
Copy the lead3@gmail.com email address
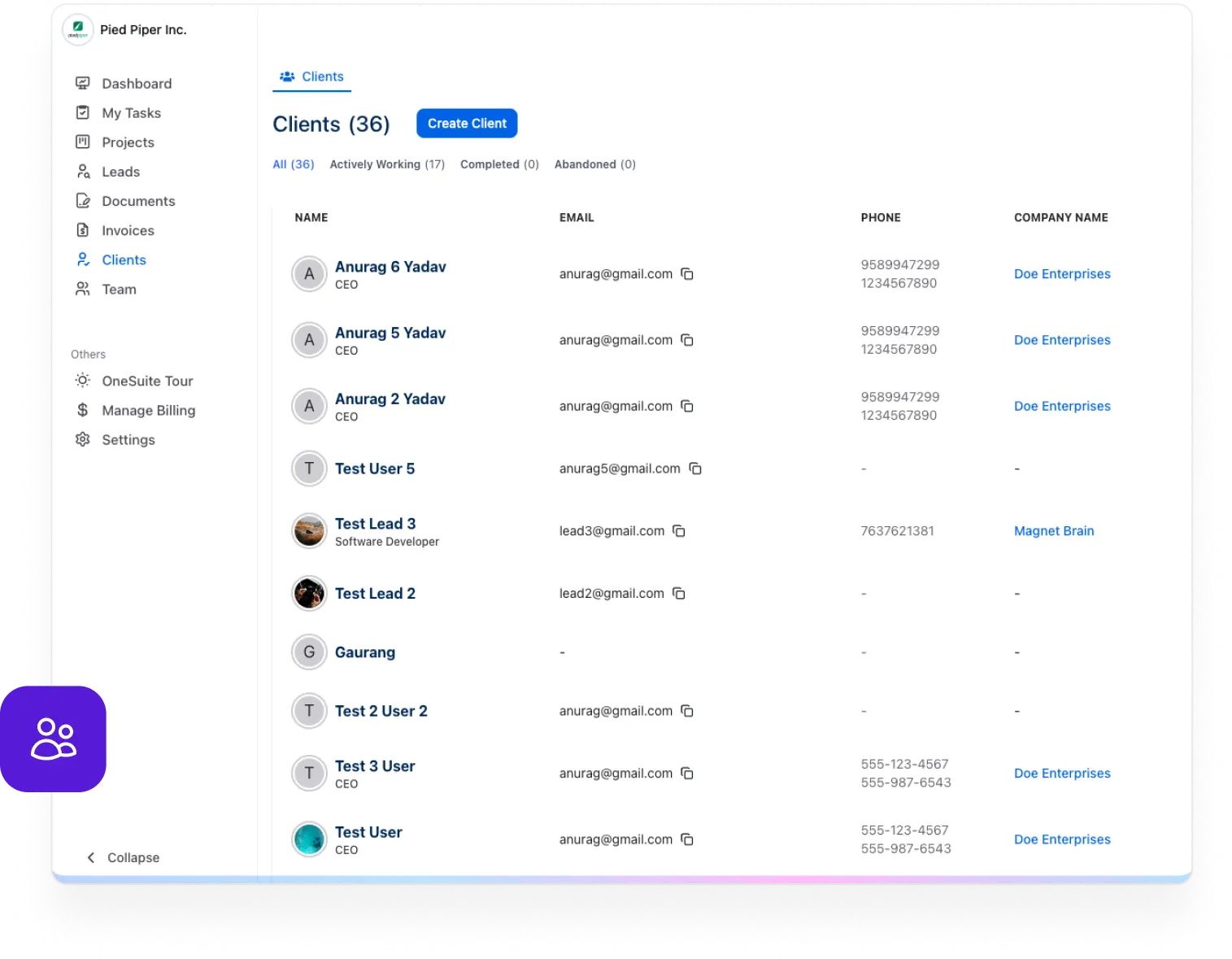coord(679,531)
